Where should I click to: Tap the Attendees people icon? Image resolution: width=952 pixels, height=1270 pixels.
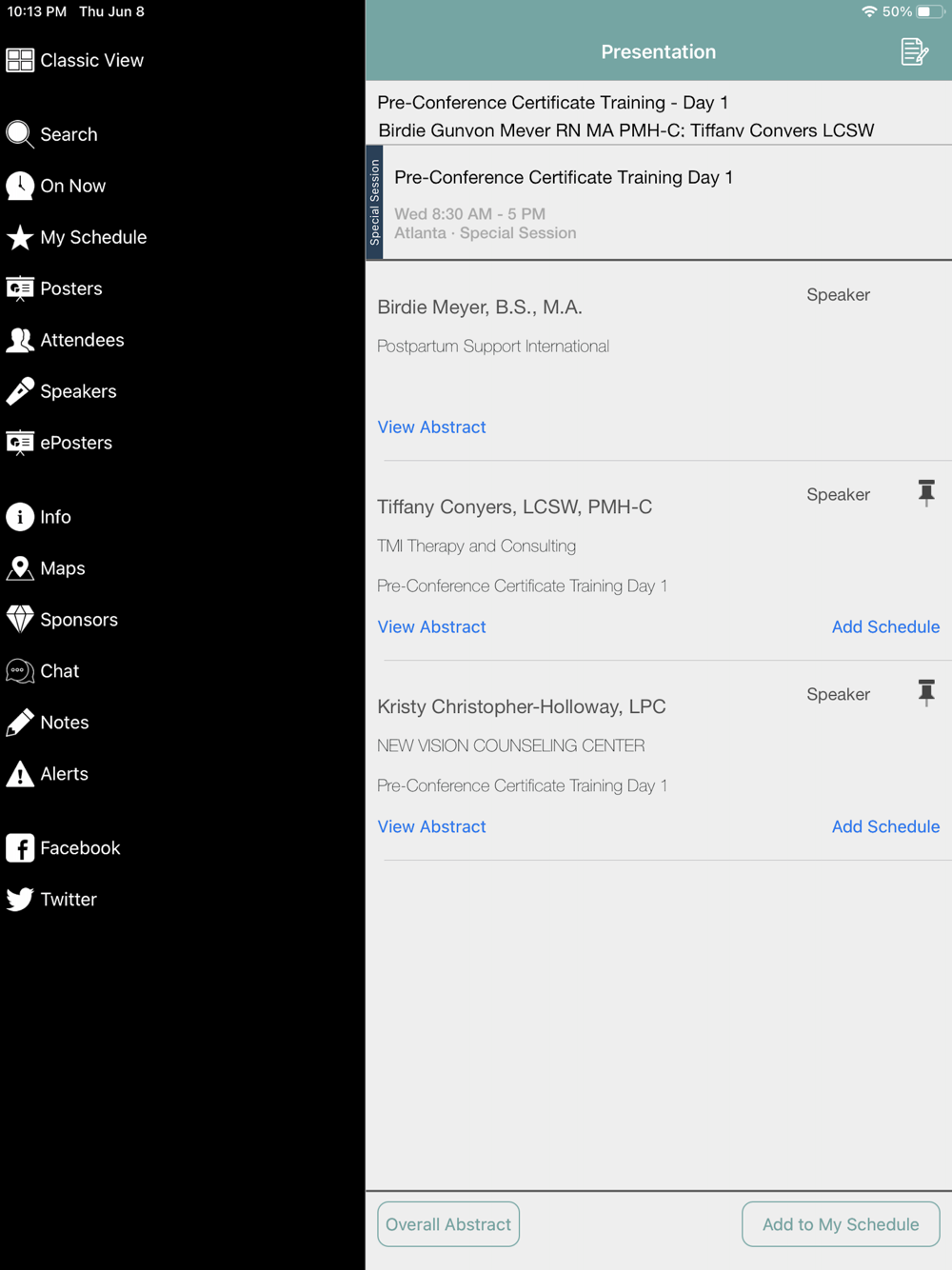tap(20, 340)
